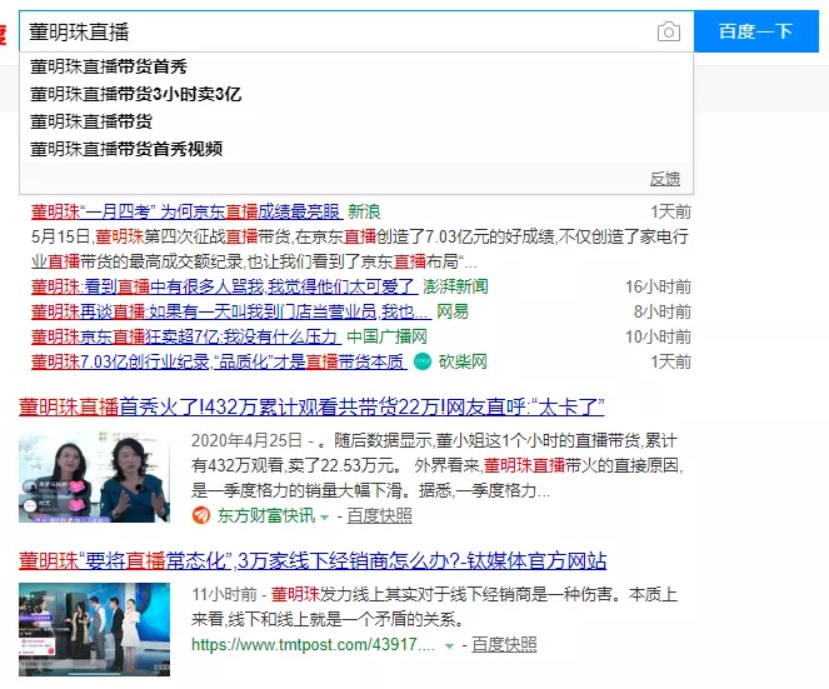Click the camera image search icon

[668, 32]
